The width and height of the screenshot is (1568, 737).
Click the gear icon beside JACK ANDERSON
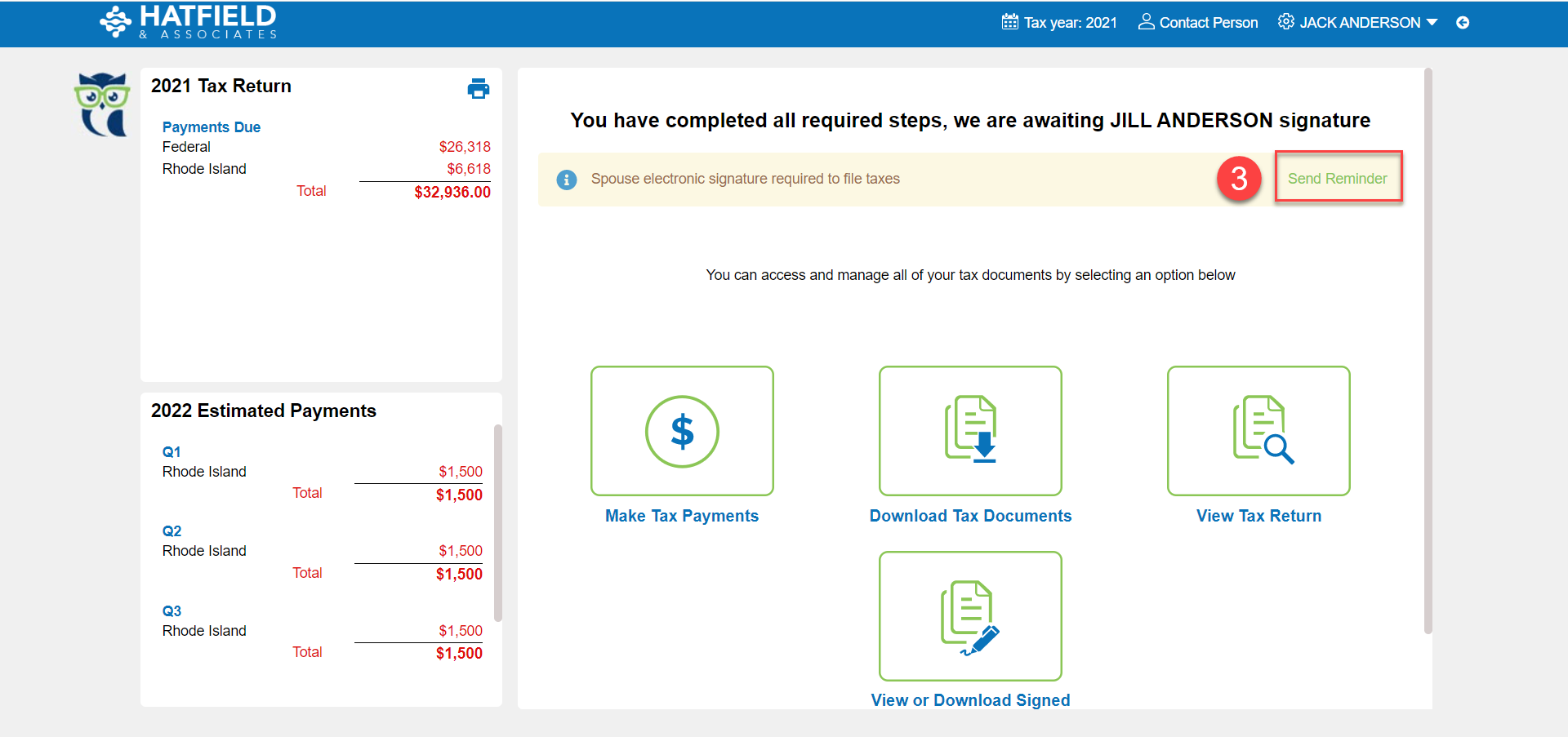(1285, 22)
